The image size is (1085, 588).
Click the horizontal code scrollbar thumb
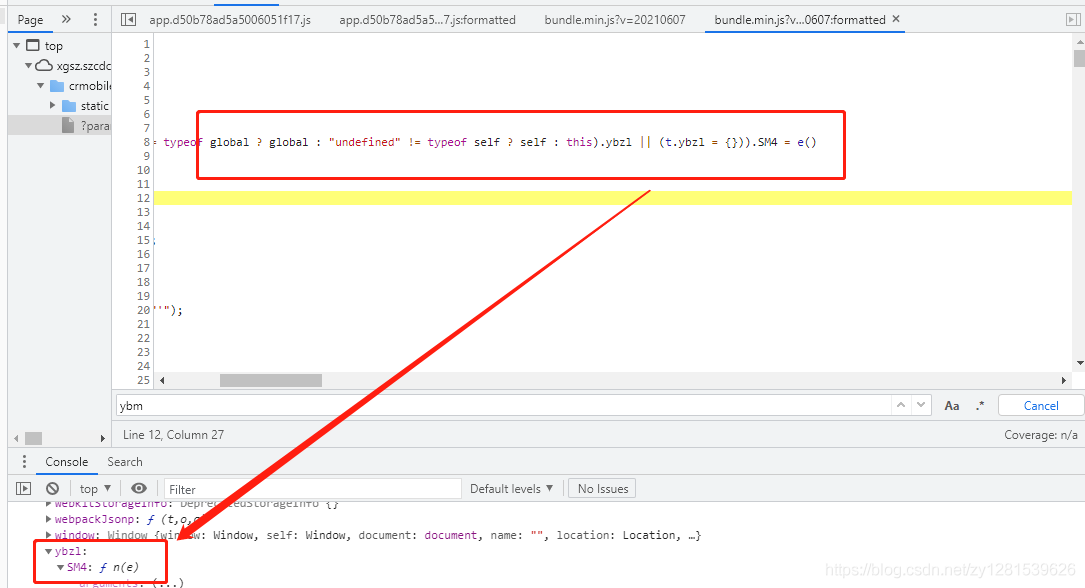(x=271, y=380)
